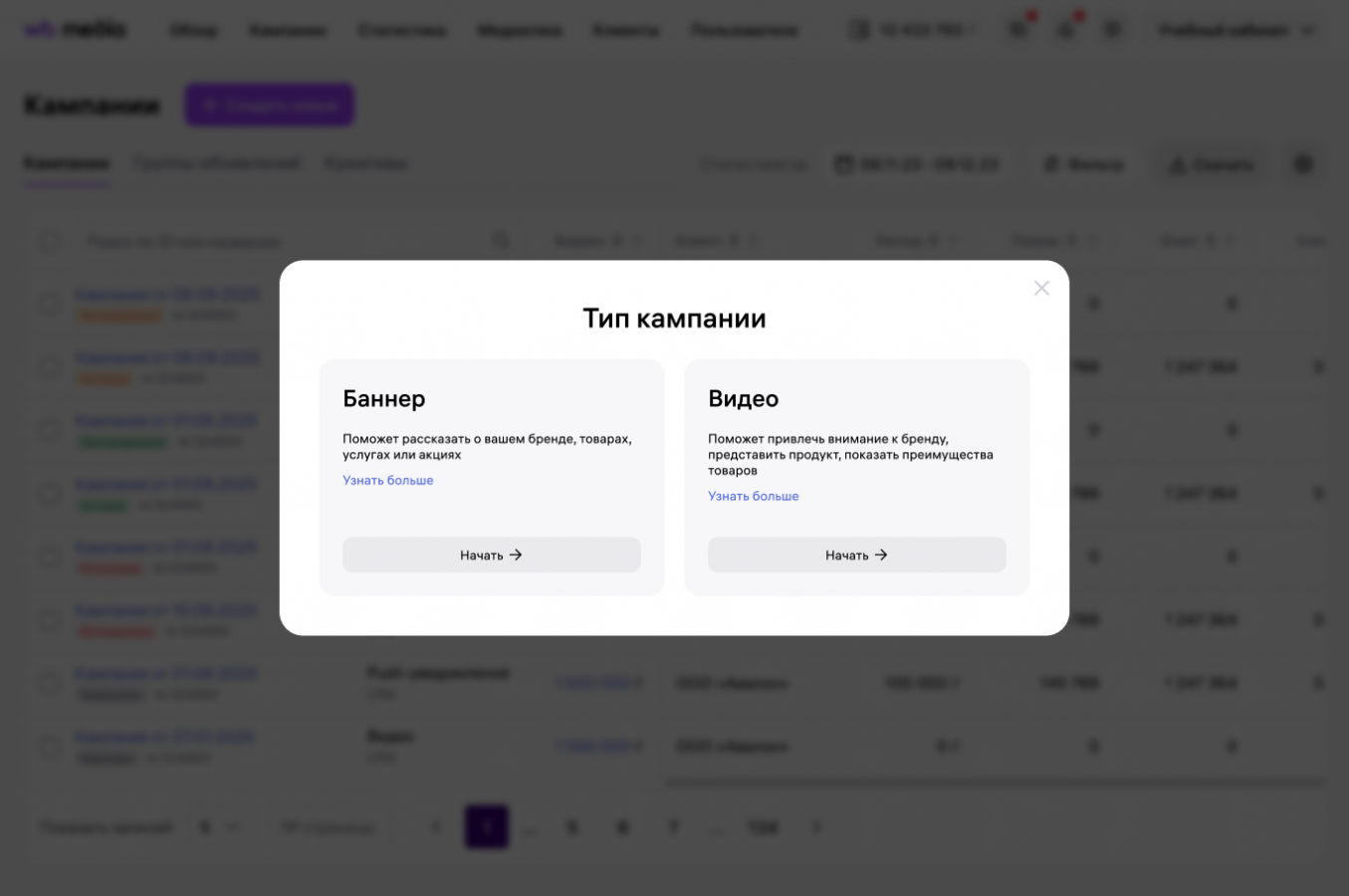The image size is (1349, 896).
Task: Click the search magnifier icon in table
Action: [501, 241]
